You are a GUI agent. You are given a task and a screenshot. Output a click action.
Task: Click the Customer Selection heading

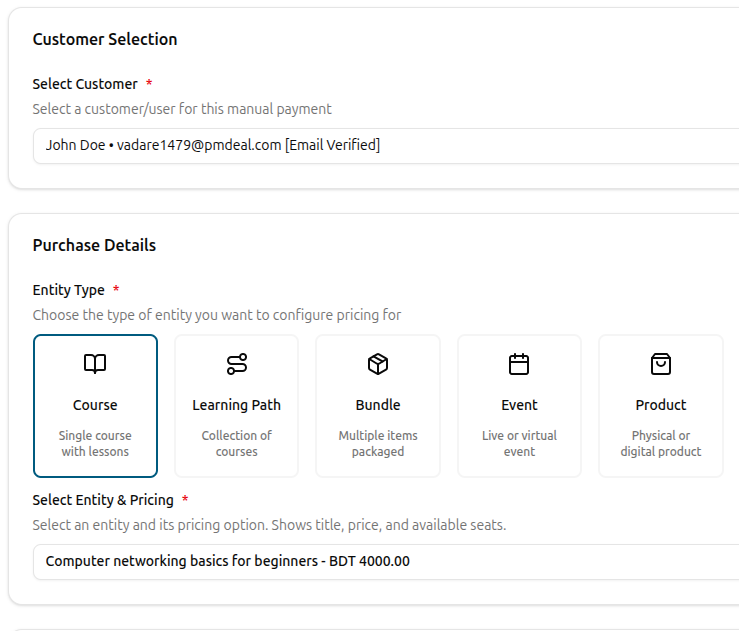coord(105,39)
